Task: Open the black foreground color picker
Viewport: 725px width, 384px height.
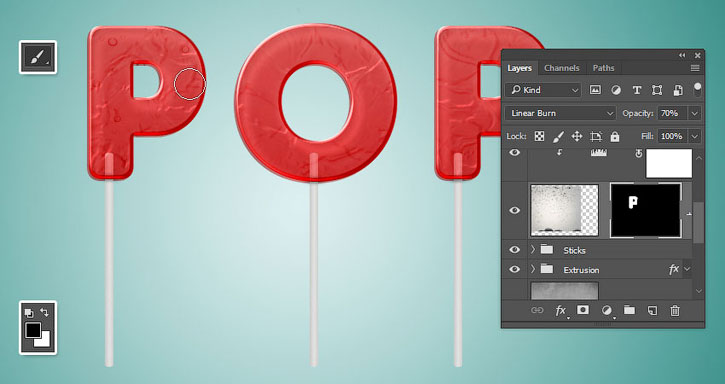Action: click(x=32, y=330)
